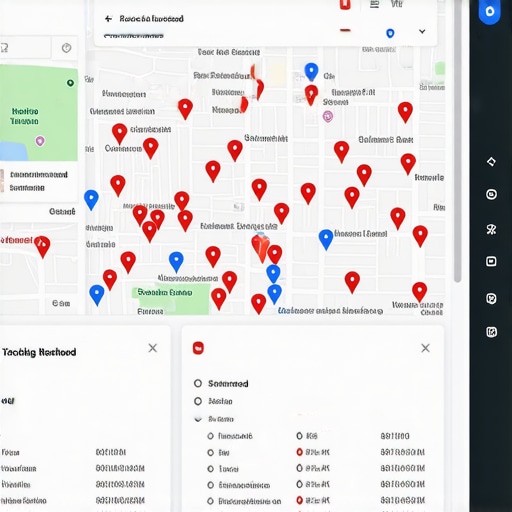
Task: Click the rounded-square icon below the scissors-like sidebar icon
Action: [x=491, y=261]
